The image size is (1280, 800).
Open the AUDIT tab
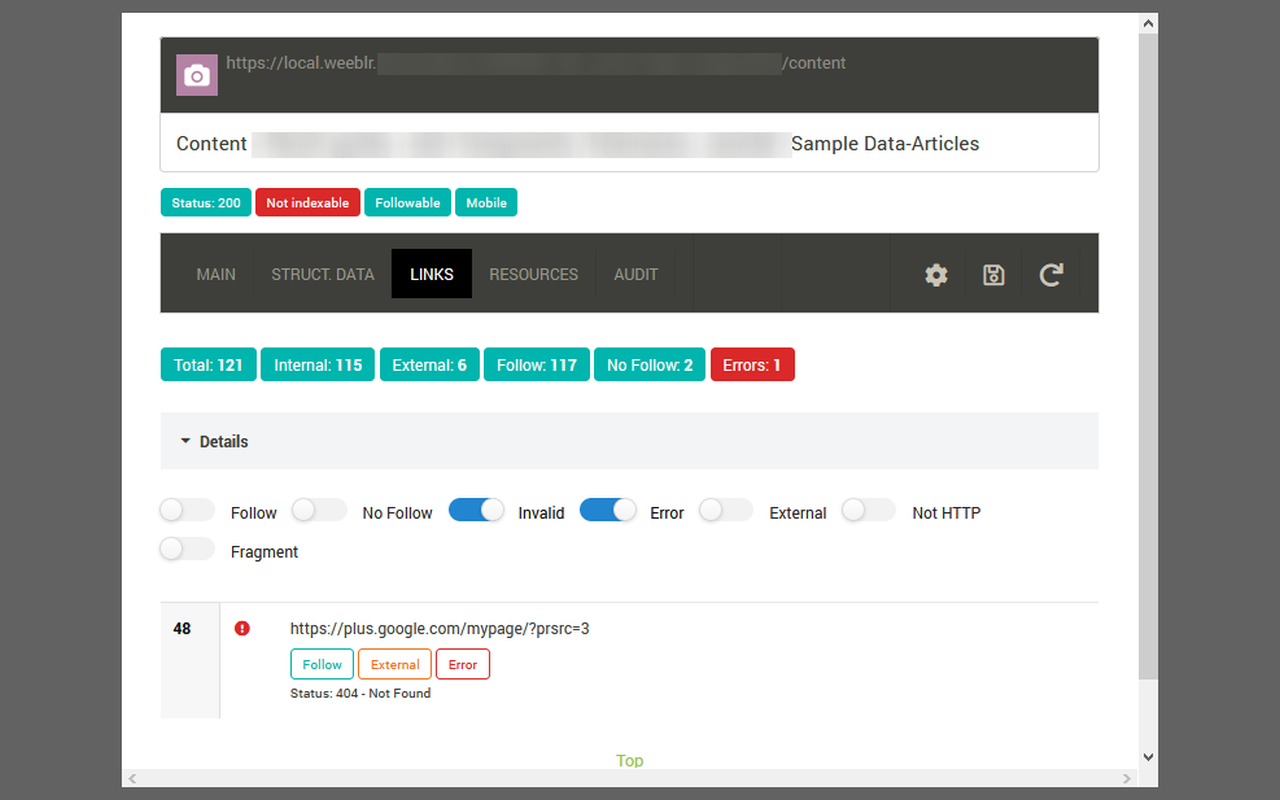pyautogui.click(x=636, y=274)
